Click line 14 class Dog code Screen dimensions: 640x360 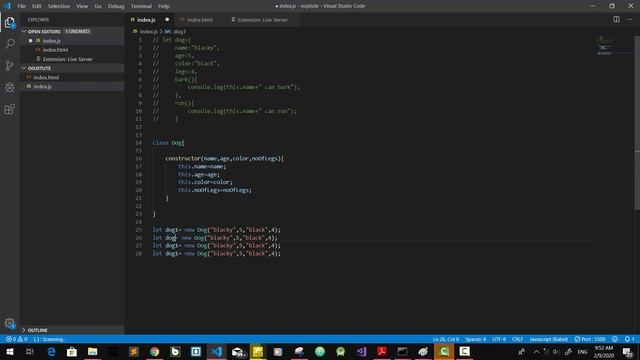tap(168, 143)
